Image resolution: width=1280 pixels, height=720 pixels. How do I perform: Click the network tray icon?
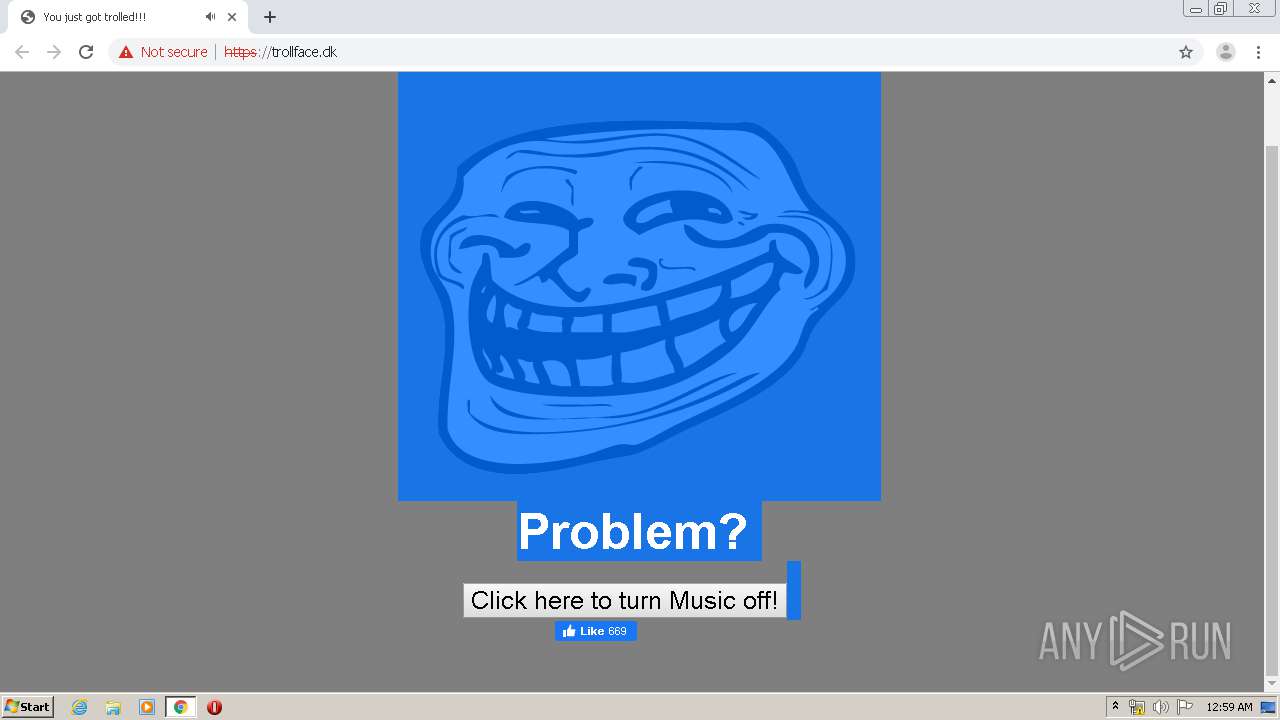1137,707
